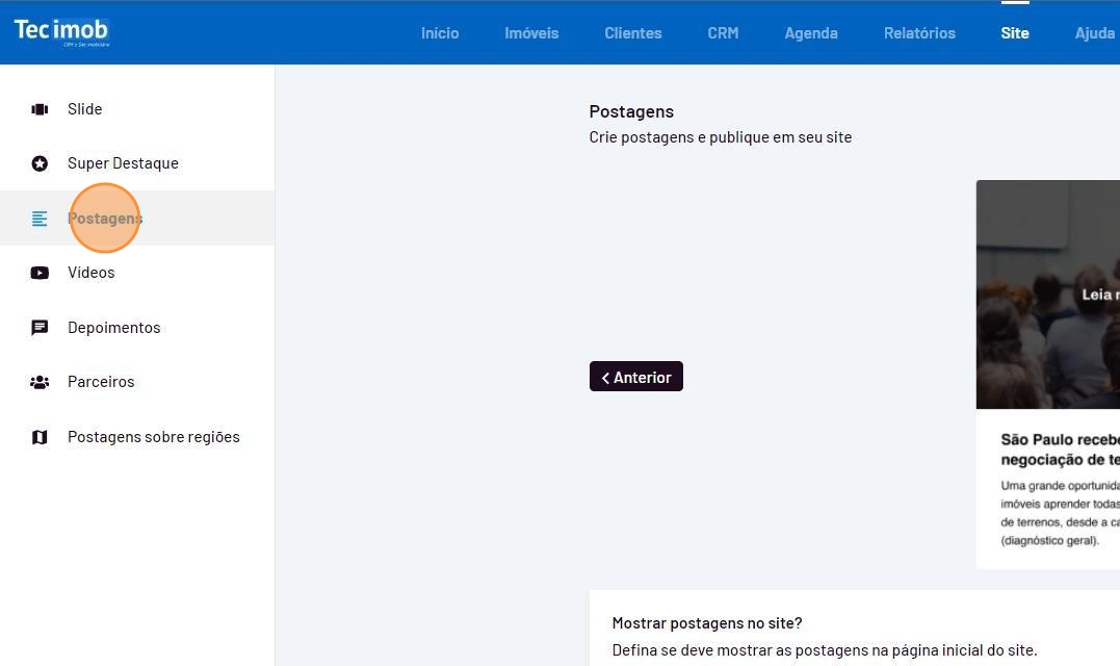
Task: Click the Parceiros people icon
Action: (40, 381)
